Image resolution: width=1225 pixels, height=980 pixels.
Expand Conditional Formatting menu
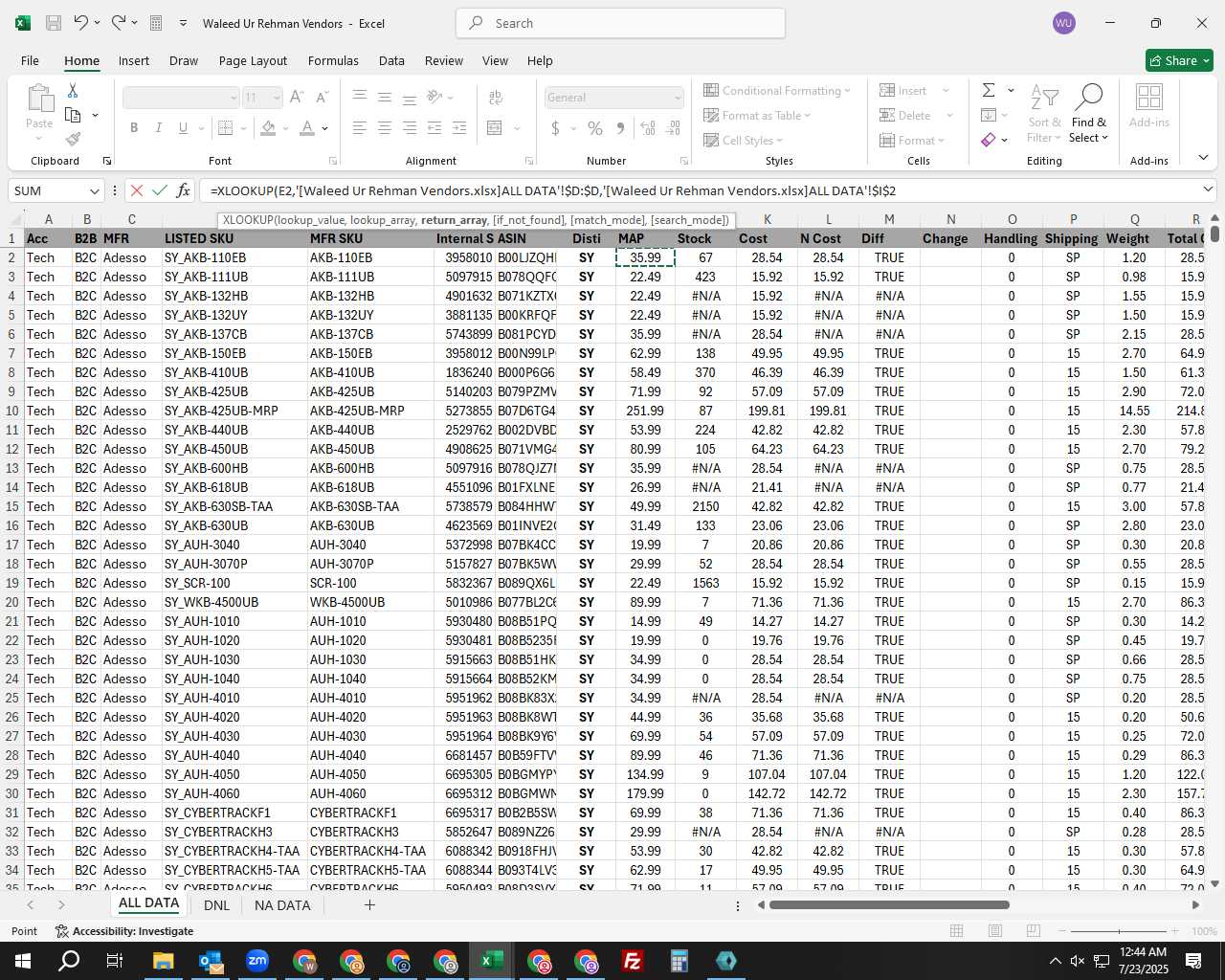coord(777,90)
